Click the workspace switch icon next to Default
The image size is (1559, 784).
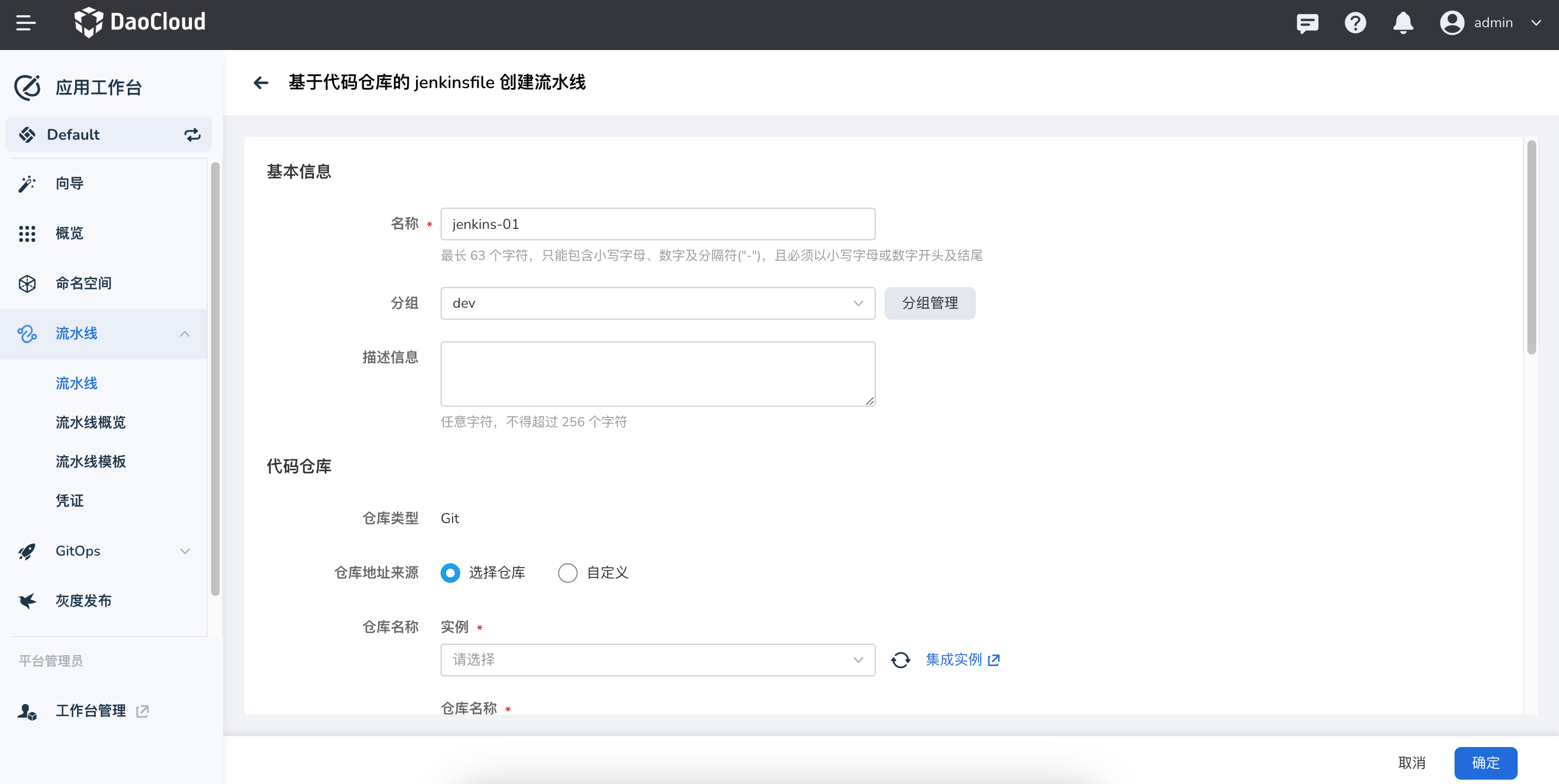[x=193, y=134]
